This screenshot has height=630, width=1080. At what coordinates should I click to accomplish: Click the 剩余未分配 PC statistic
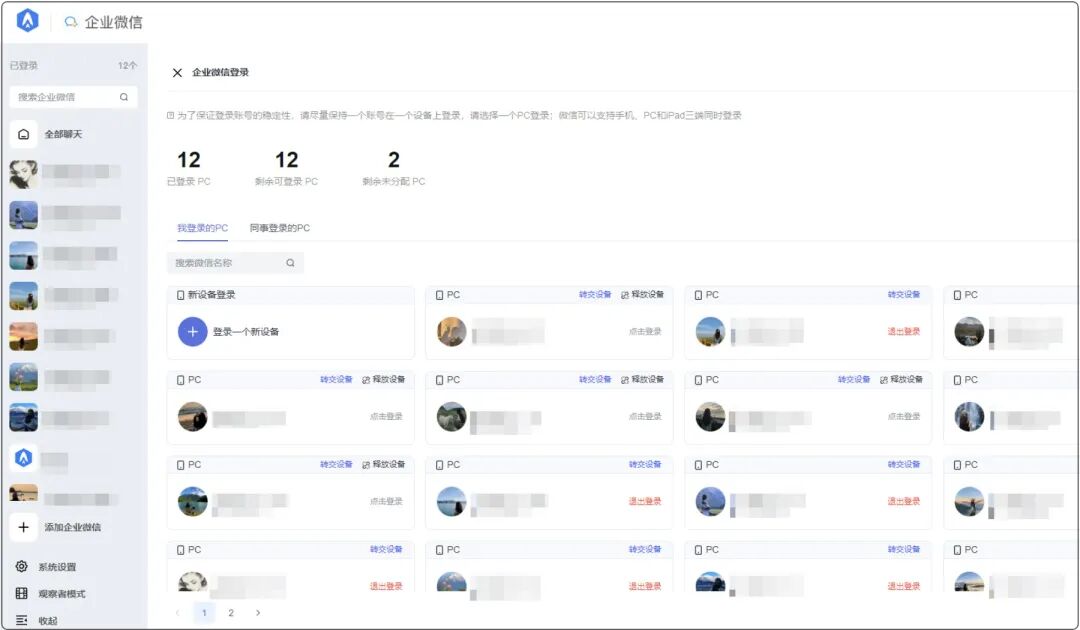pyautogui.click(x=394, y=169)
